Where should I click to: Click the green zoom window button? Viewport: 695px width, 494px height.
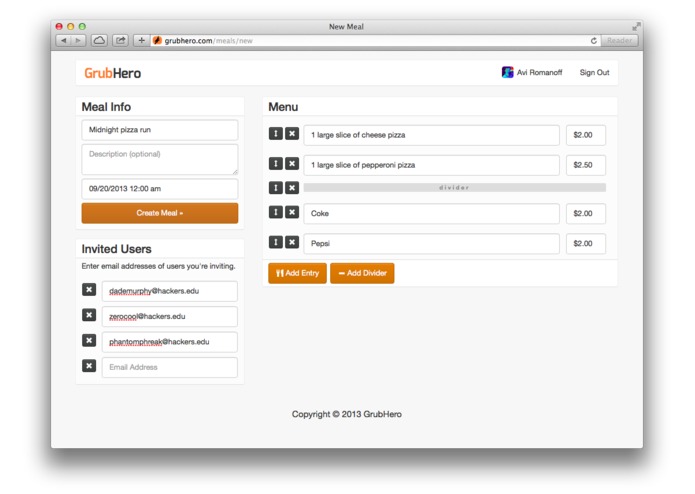pos(82,27)
